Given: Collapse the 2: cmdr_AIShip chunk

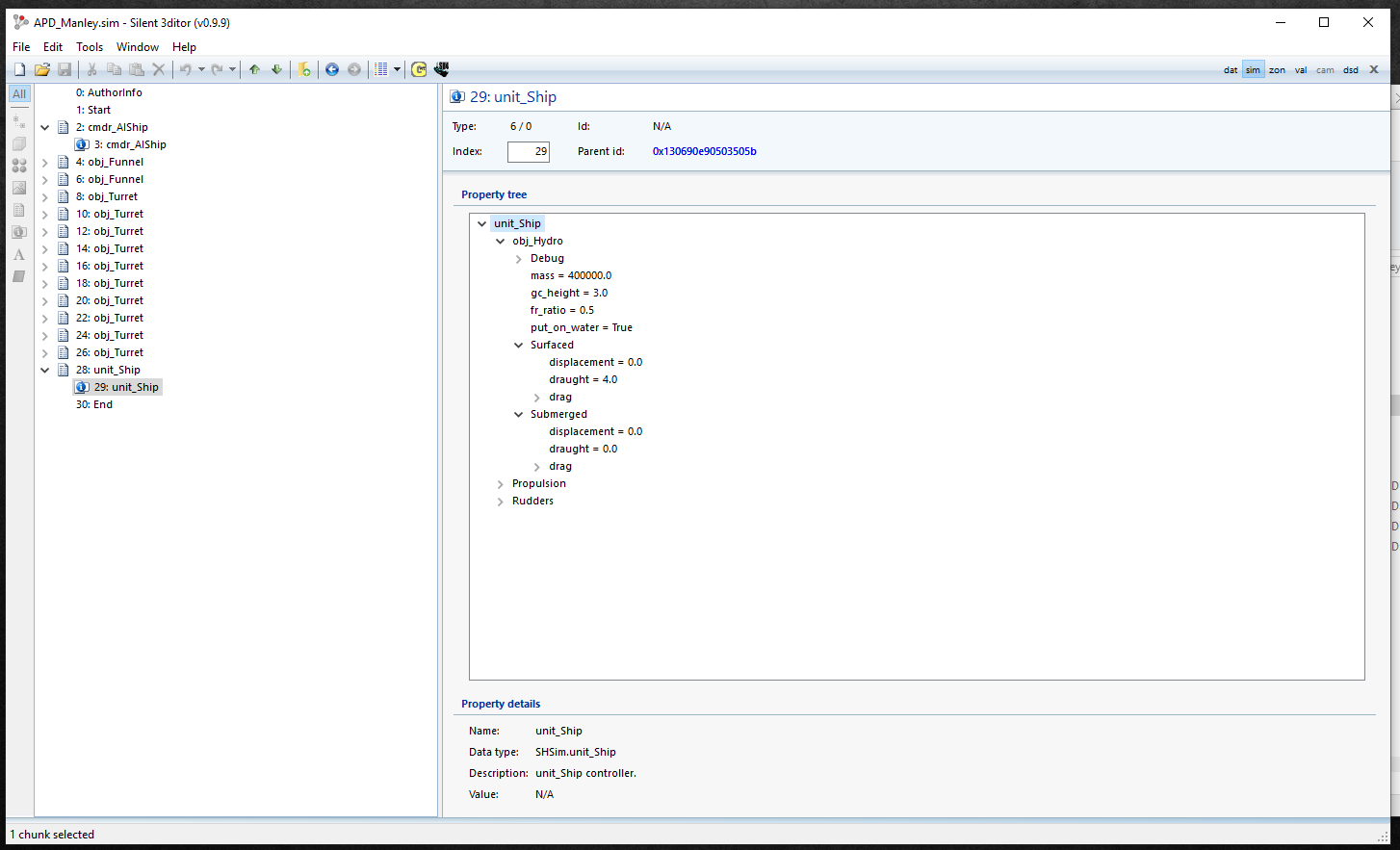Looking at the screenshot, I should (45, 127).
